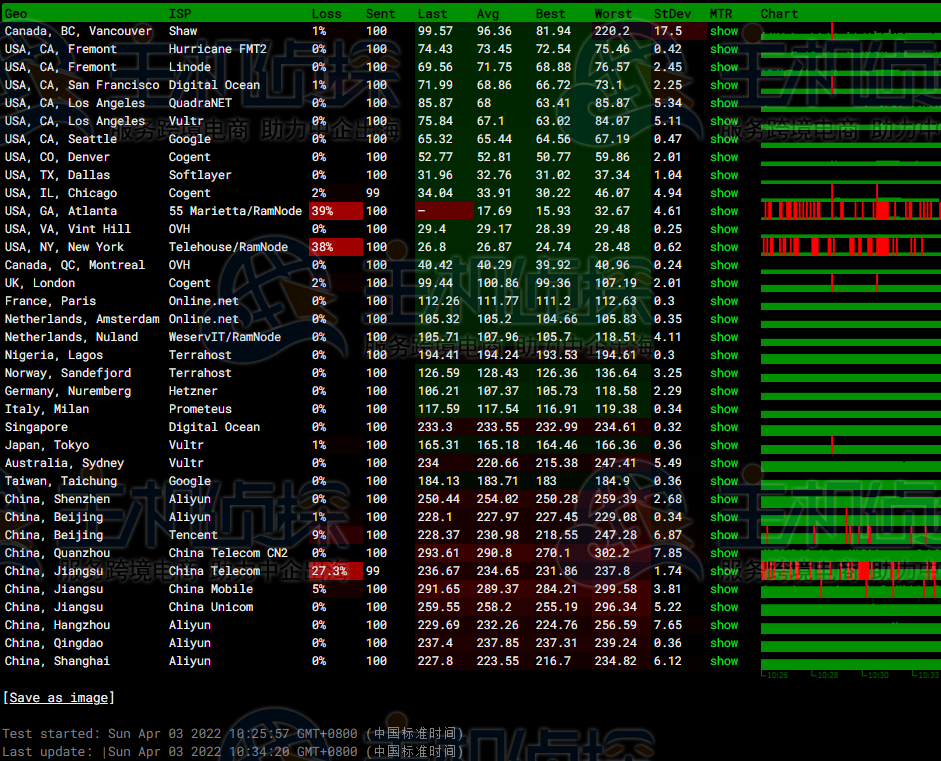Show MTR for Canada, BC, Vancouver Shaw

(724, 31)
